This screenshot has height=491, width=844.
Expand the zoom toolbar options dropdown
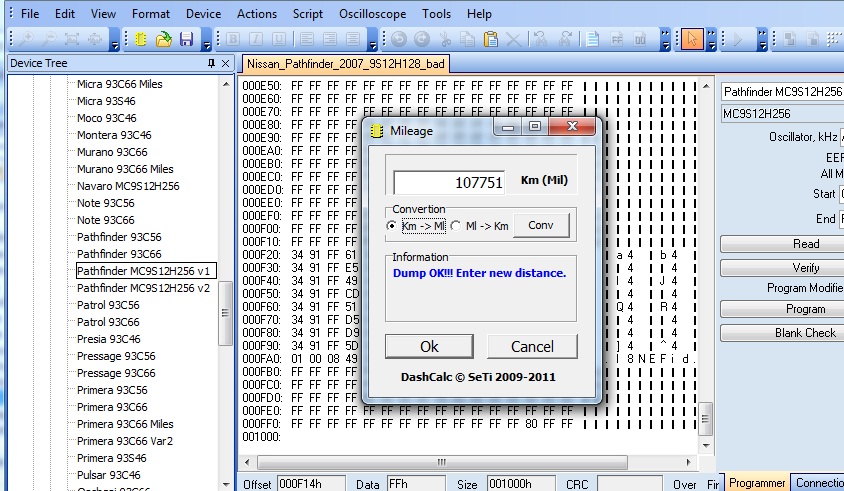point(115,40)
